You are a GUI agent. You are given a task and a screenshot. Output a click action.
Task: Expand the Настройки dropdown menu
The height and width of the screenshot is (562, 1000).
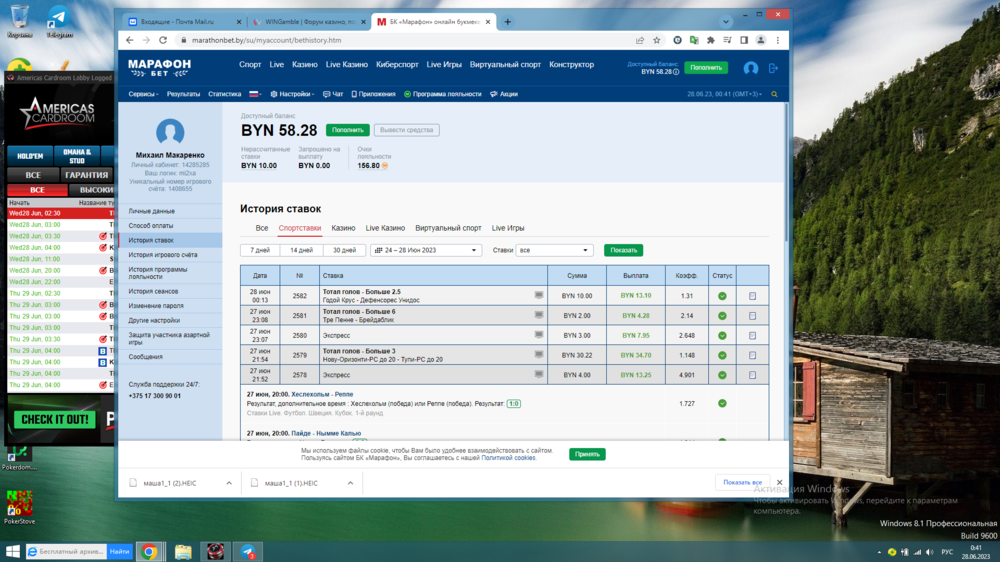[x=291, y=94]
